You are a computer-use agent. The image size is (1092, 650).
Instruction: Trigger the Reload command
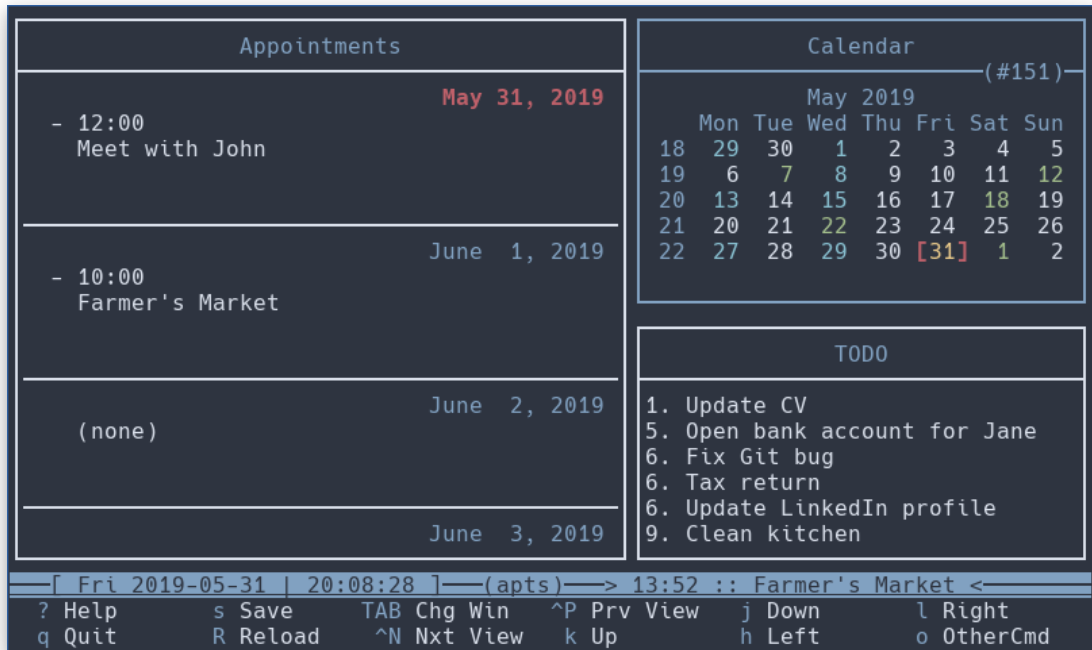[280, 637]
